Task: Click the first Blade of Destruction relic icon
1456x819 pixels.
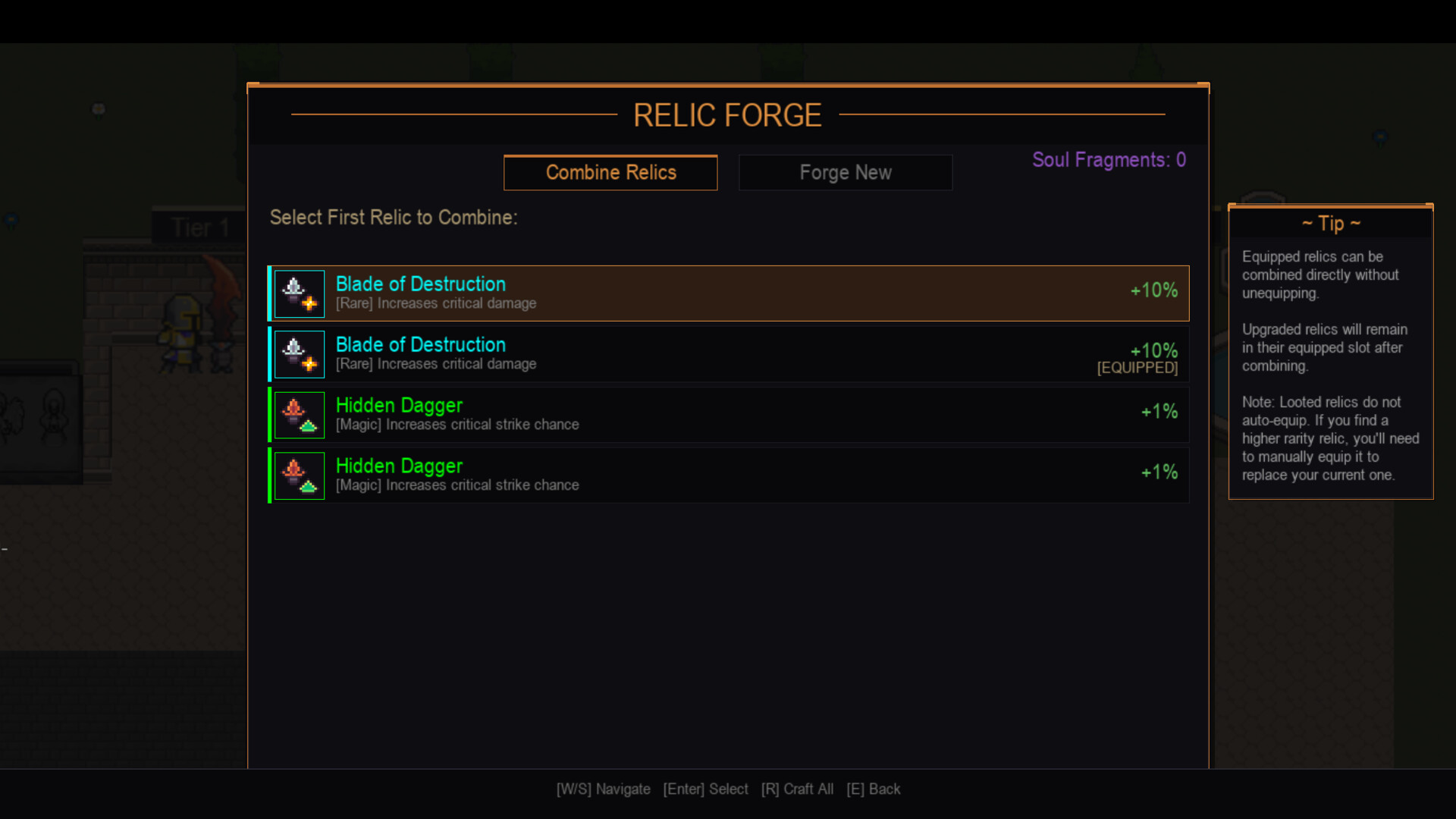Action: [299, 293]
